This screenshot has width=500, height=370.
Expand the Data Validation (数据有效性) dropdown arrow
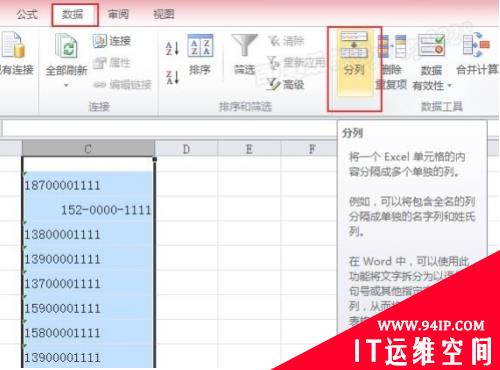click(449, 86)
